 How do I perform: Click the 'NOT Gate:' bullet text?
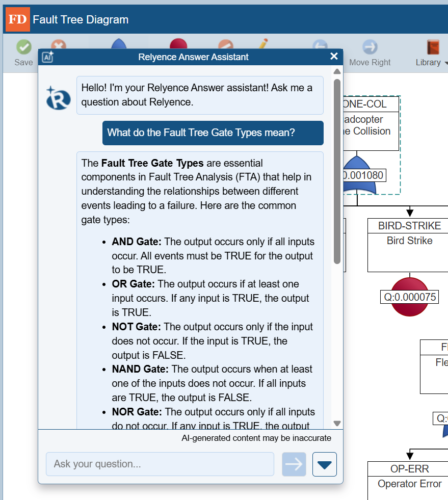pos(136,326)
